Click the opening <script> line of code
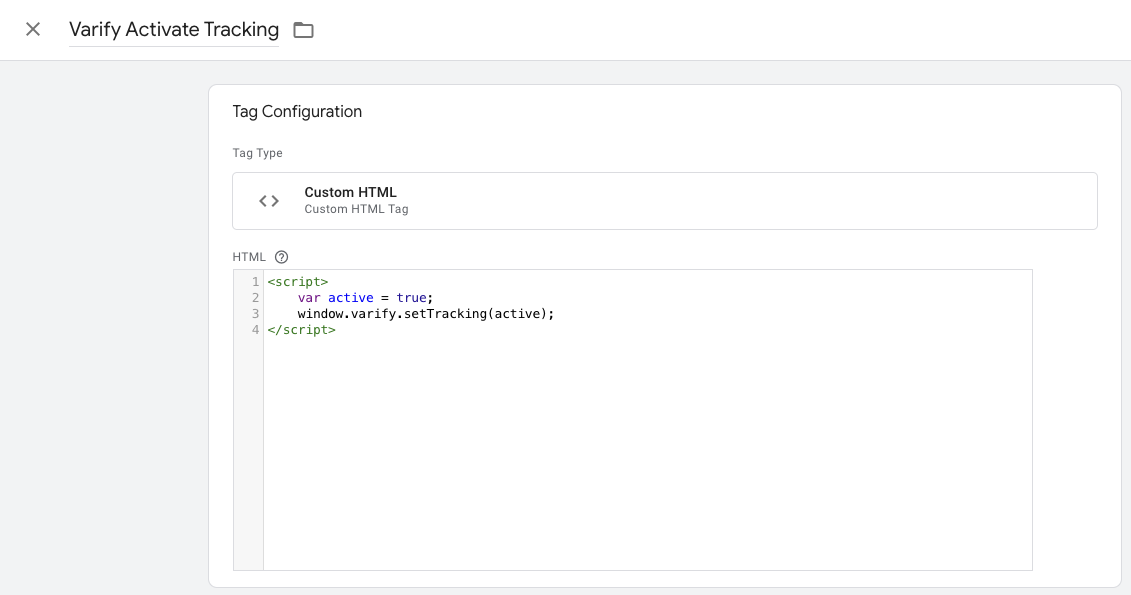The width and height of the screenshot is (1131, 595). click(x=298, y=282)
